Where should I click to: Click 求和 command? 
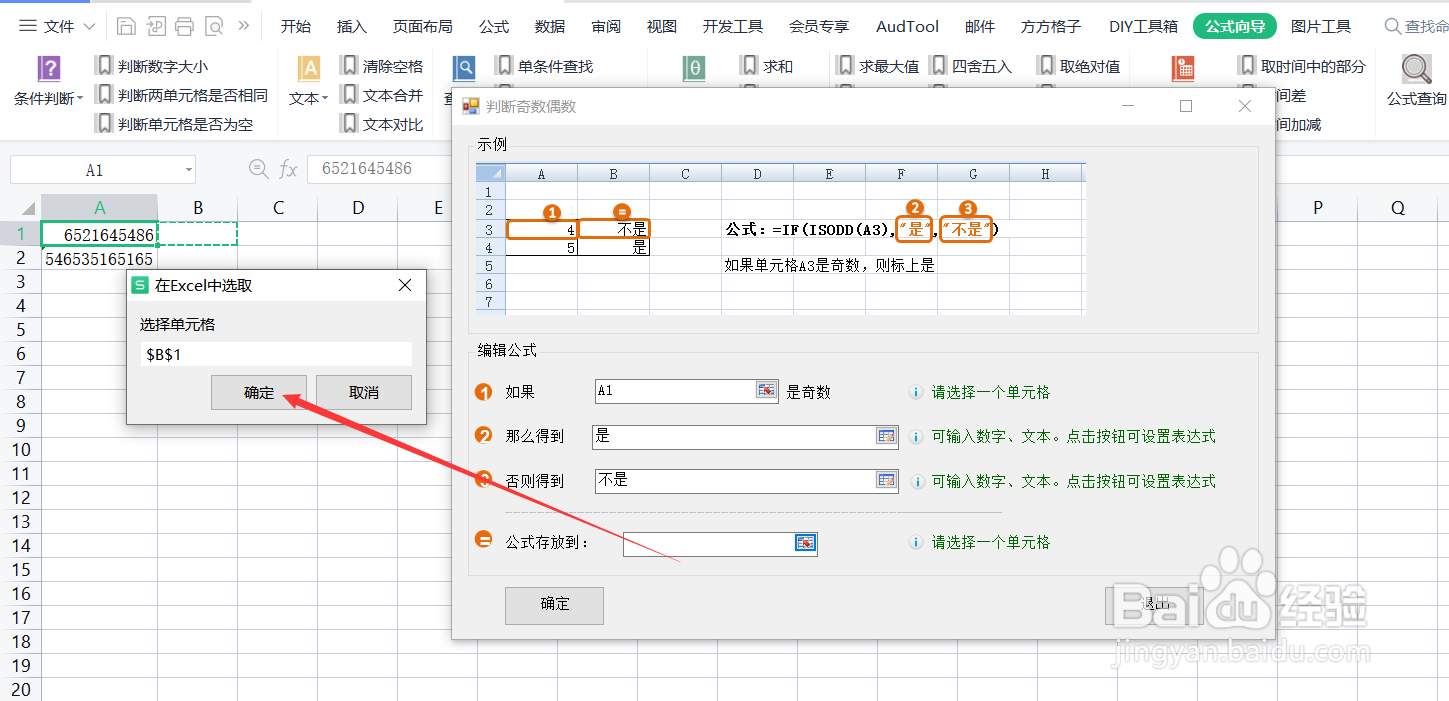coord(767,66)
